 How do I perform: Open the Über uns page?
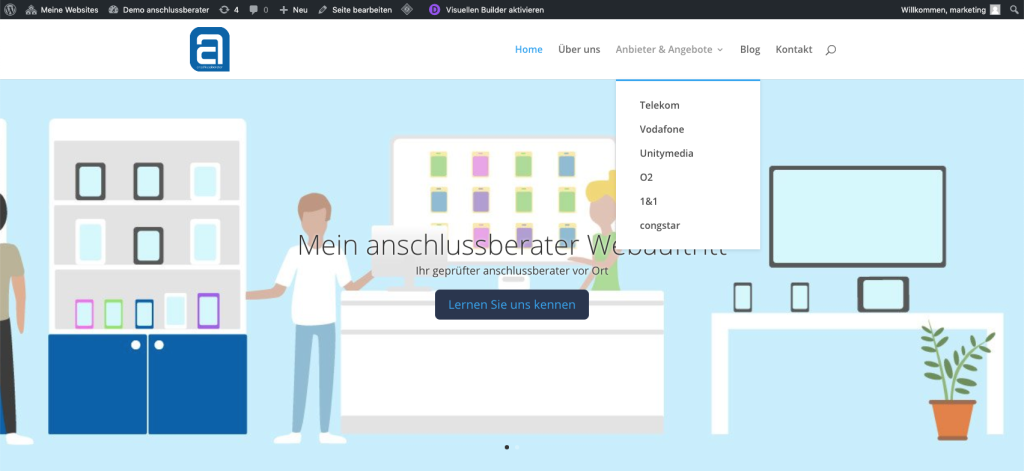pos(579,49)
